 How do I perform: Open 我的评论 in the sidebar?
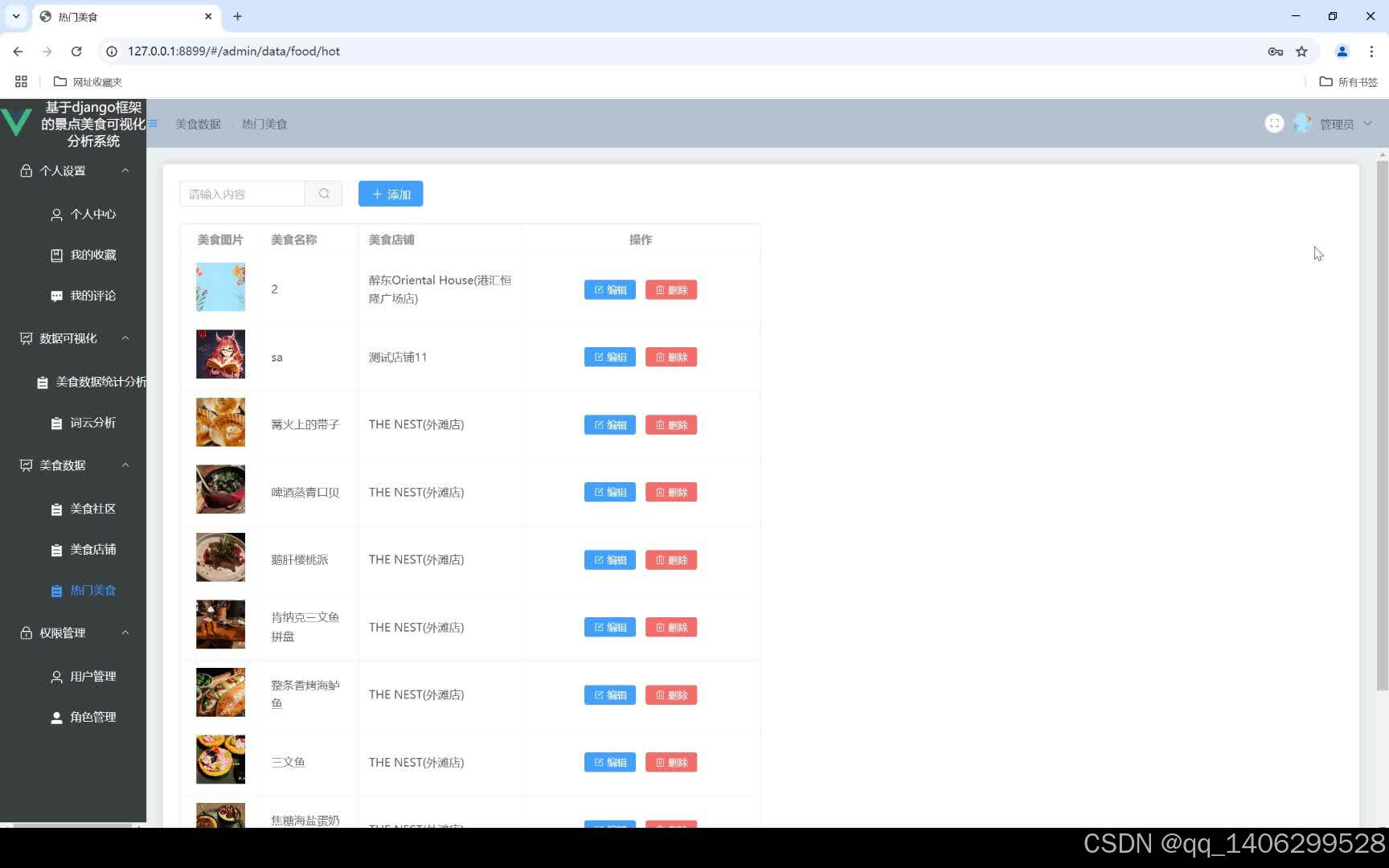pos(83,296)
